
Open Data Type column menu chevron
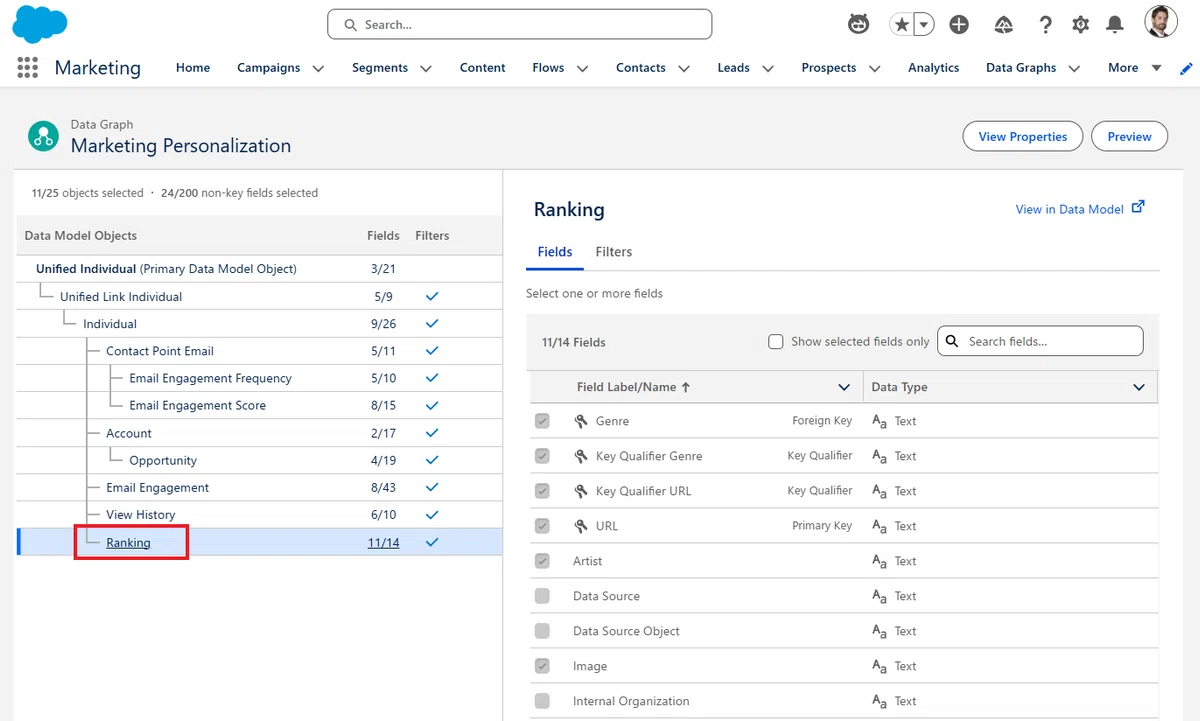point(1139,387)
